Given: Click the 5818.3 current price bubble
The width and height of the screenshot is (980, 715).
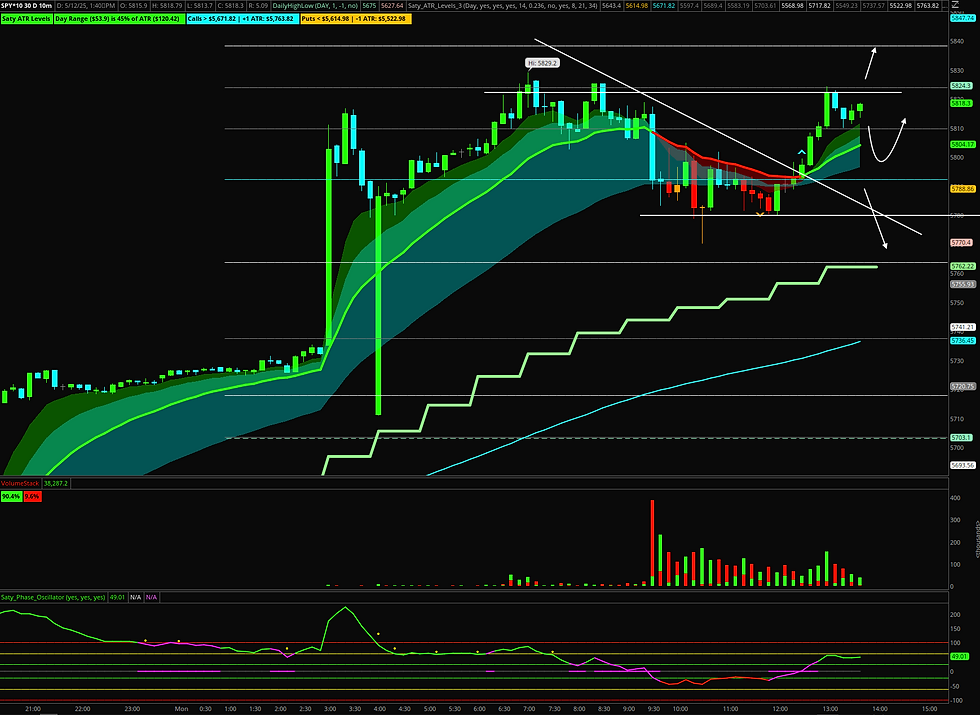Looking at the screenshot, I should click(961, 103).
